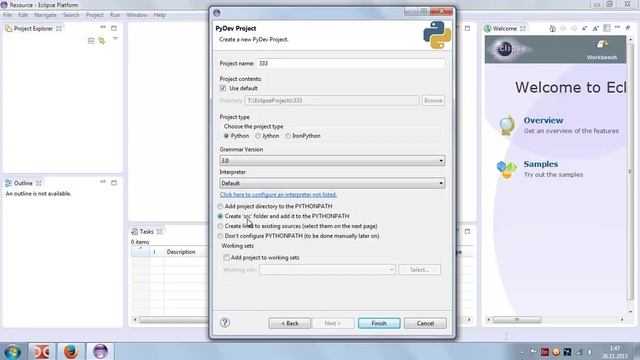Image resolution: width=640 pixels, height=360 pixels.
Task: Open Firefox from the taskbar
Action: tap(71, 351)
